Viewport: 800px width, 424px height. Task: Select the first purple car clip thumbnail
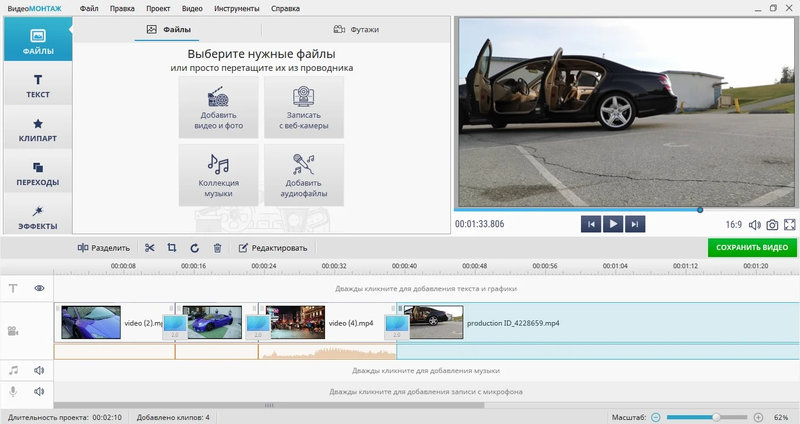91,322
